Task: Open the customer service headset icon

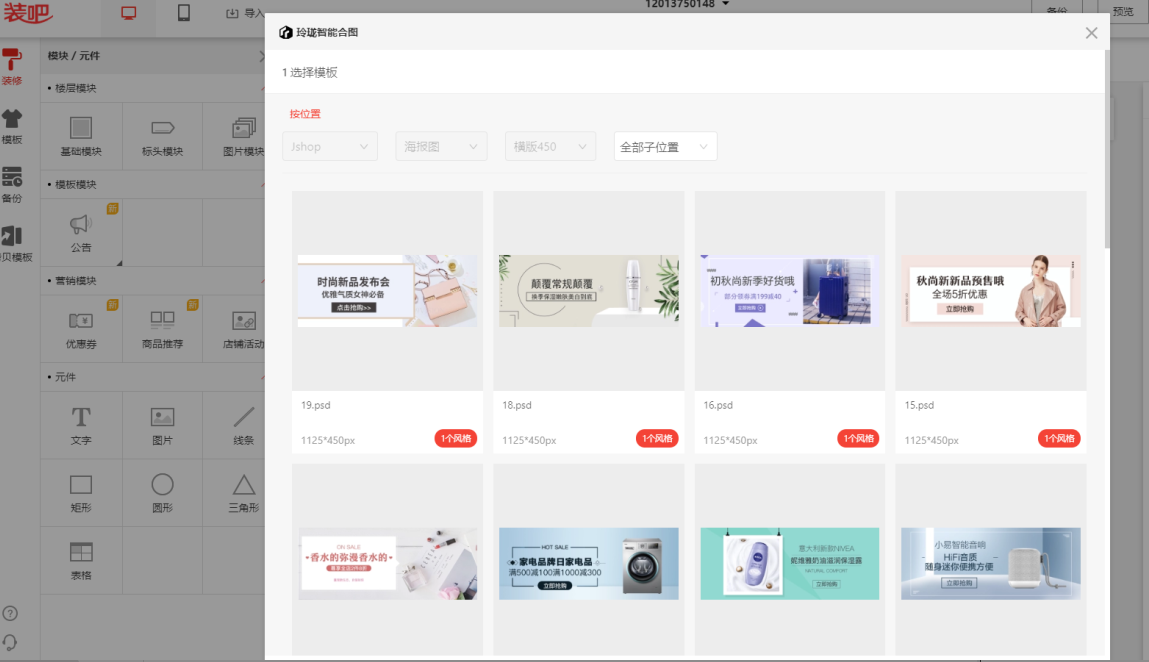Action: click(10, 642)
